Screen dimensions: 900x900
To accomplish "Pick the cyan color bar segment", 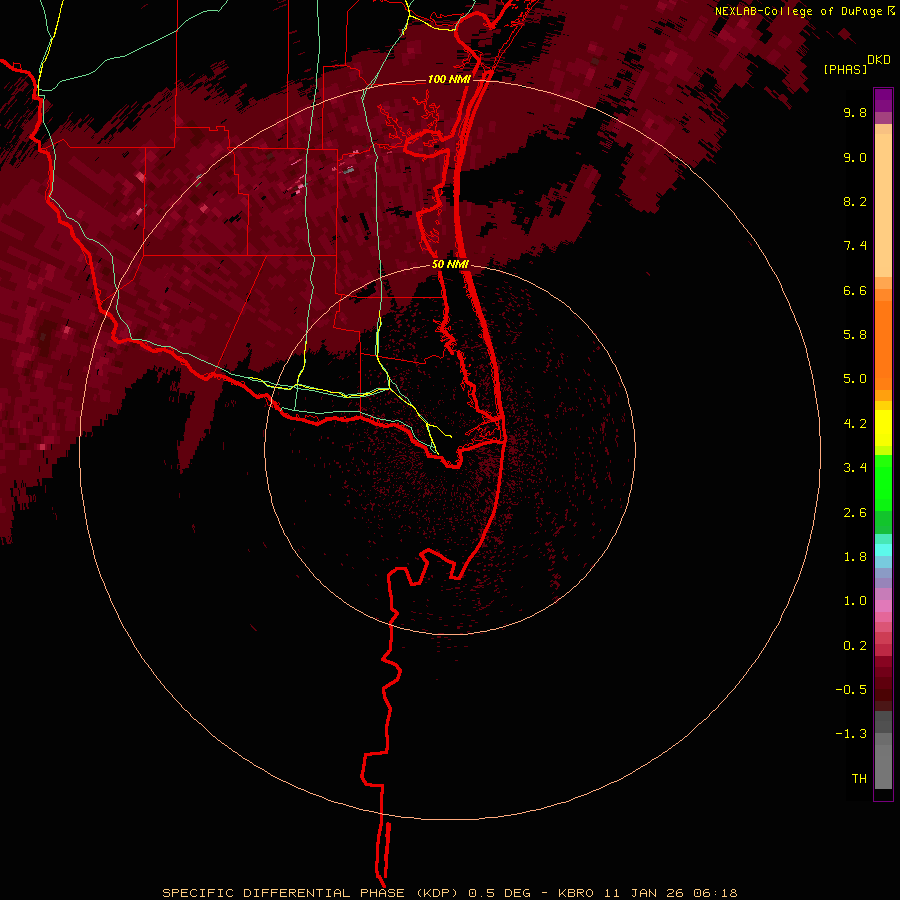I will pos(883,550).
